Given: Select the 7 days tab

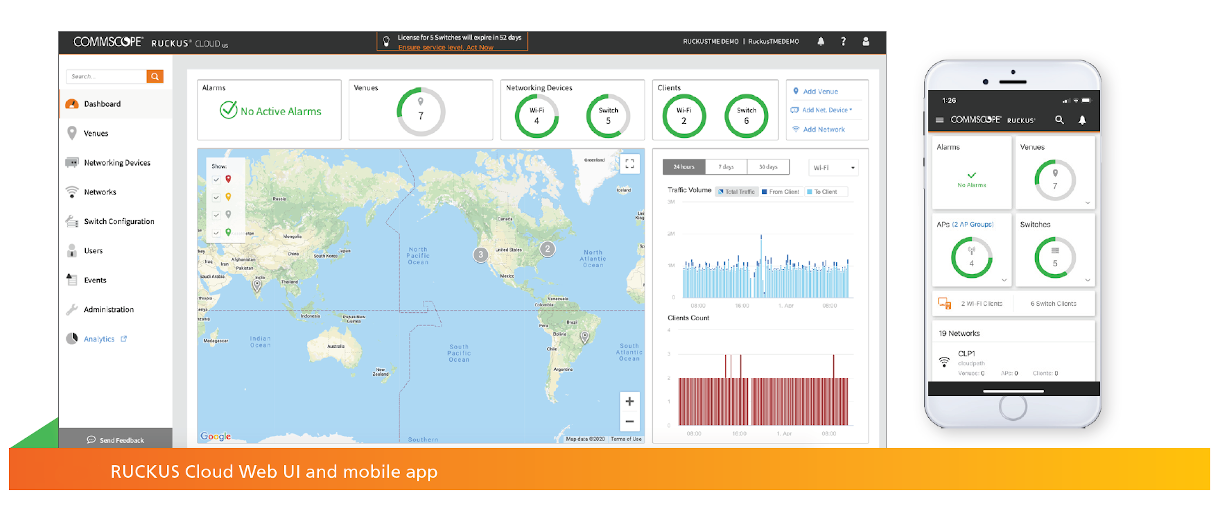Looking at the screenshot, I should (x=725, y=167).
